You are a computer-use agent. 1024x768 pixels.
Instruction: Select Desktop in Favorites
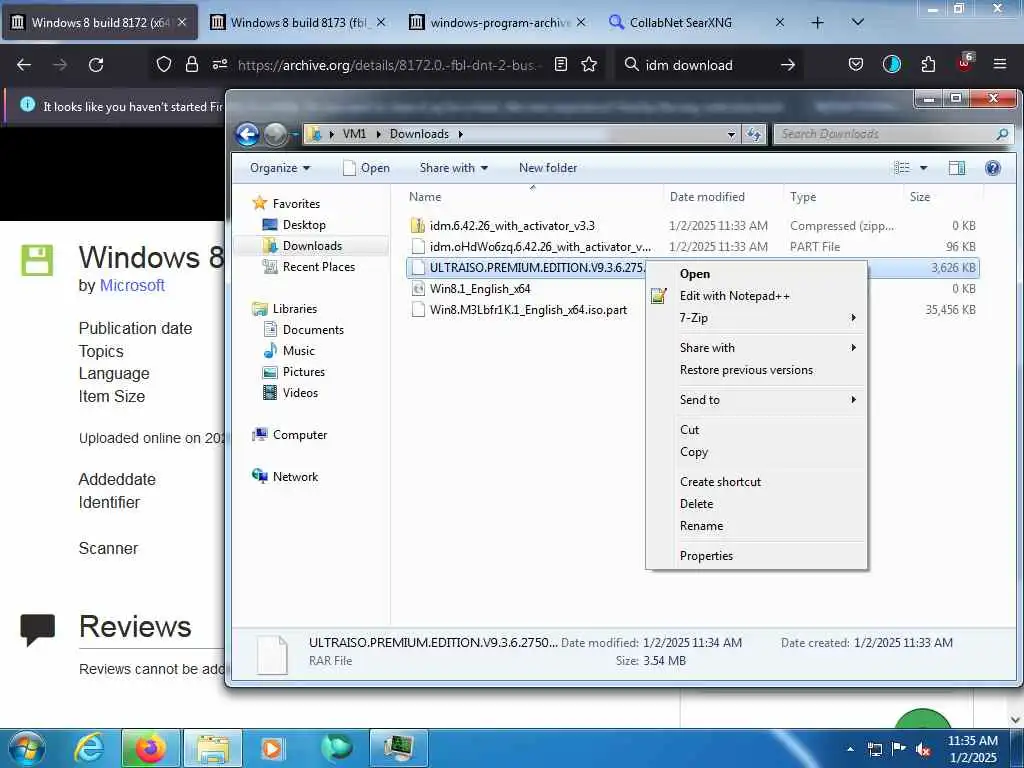(304, 225)
